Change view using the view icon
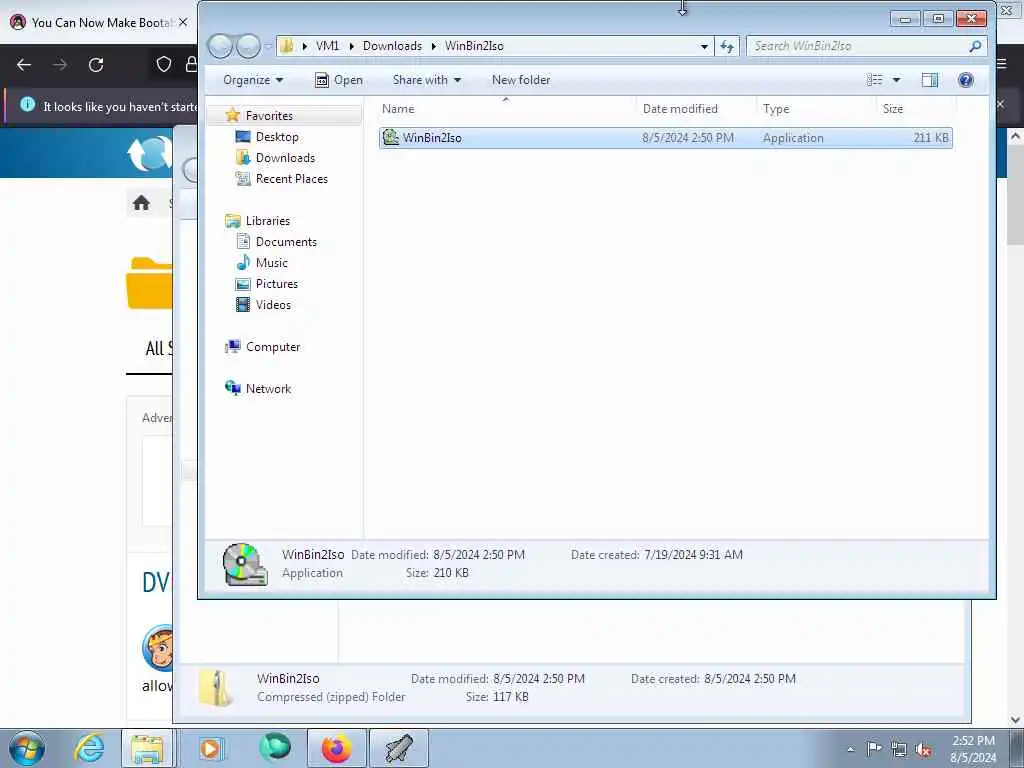Image resolution: width=1024 pixels, height=768 pixels. [x=874, y=80]
